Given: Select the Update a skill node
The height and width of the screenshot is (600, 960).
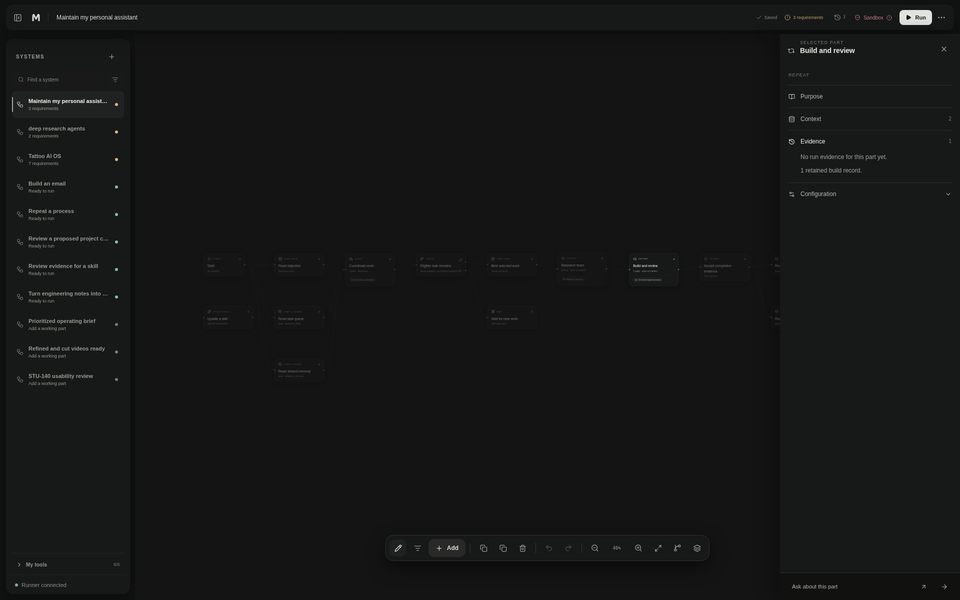Looking at the screenshot, I should pyautogui.click(x=228, y=318).
